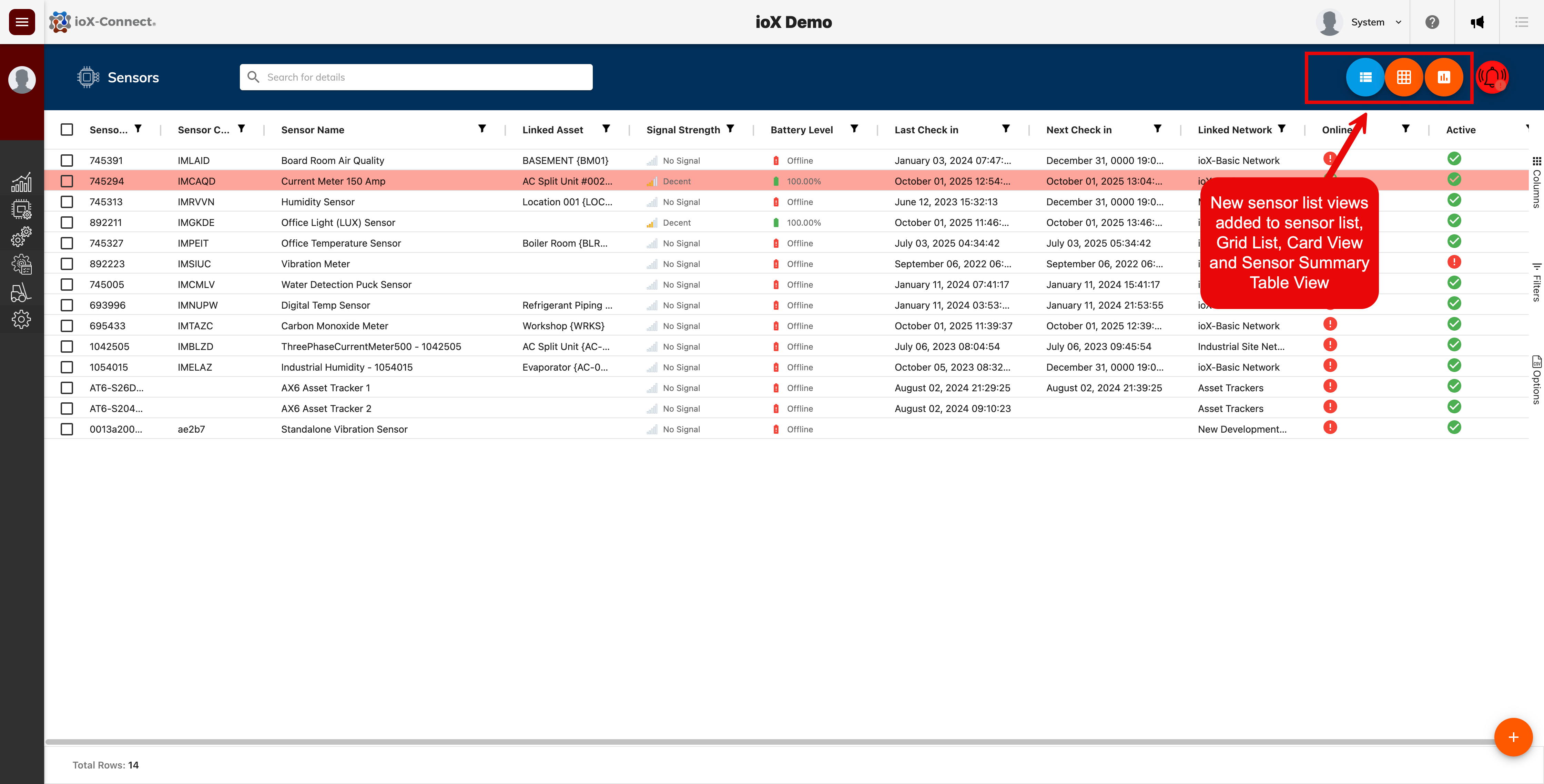Toggle the select-all checkbox in table header

[x=67, y=130]
